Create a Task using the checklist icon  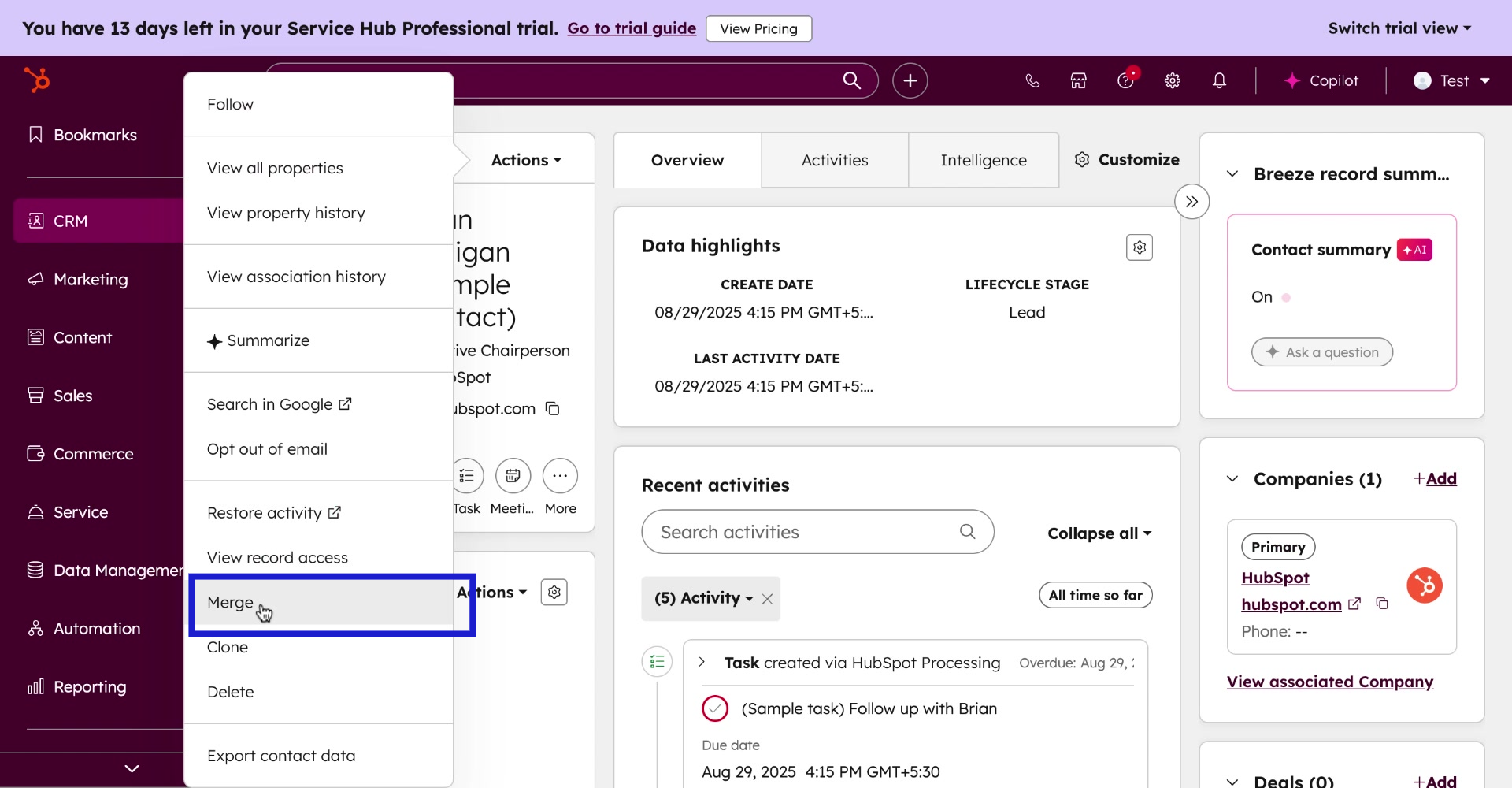467,476
